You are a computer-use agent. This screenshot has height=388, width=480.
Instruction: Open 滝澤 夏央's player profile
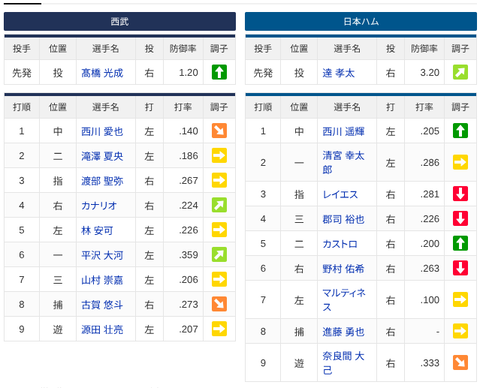pyautogui.click(x=102, y=156)
